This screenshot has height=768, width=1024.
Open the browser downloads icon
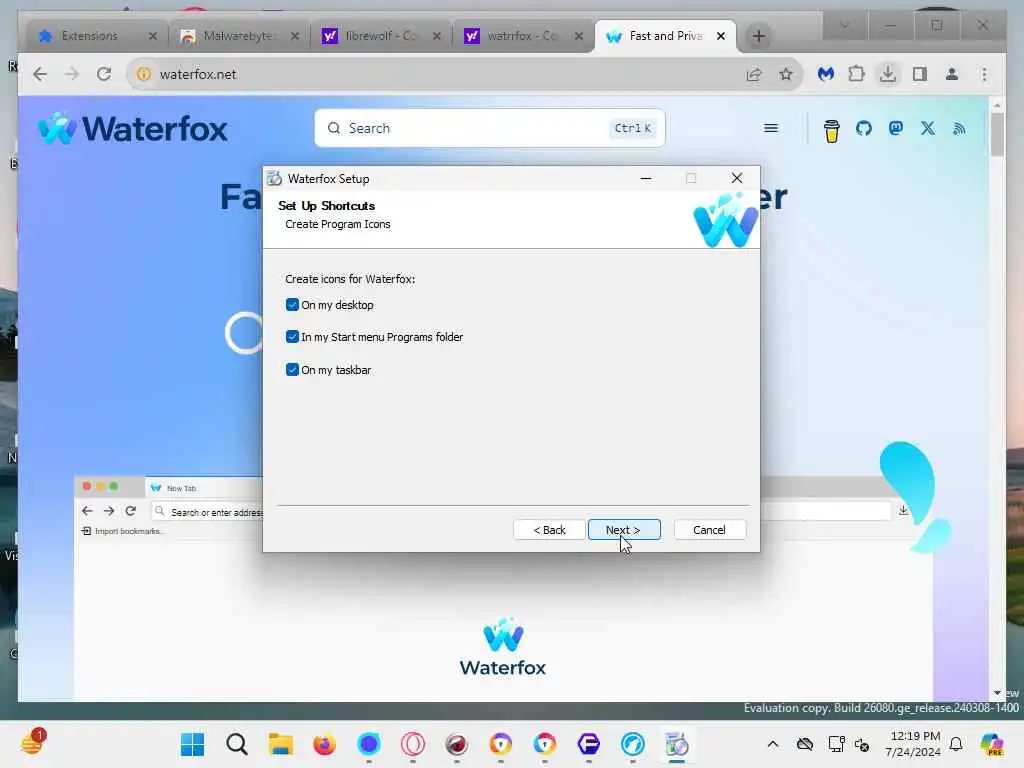point(888,74)
